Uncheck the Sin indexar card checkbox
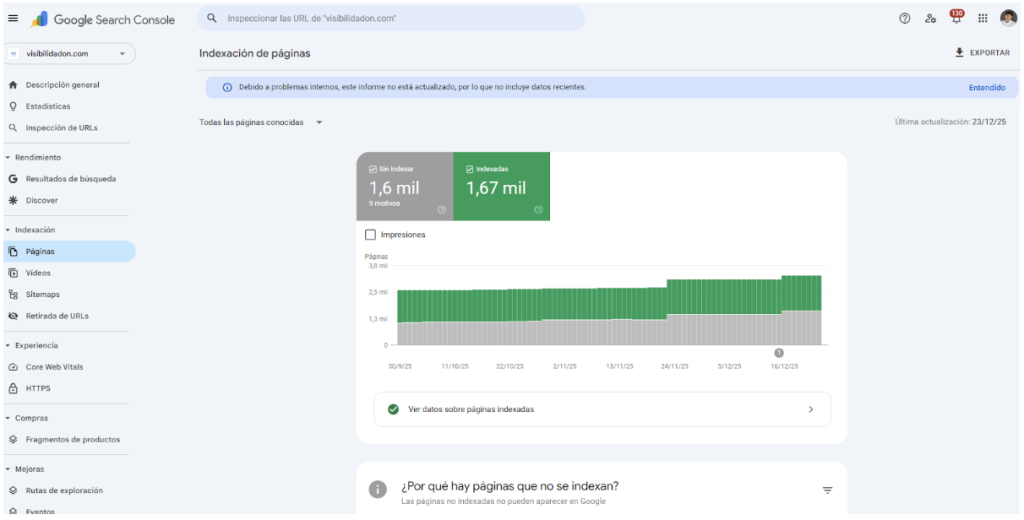Viewport: 1024px width, 520px height. (x=373, y=169)
